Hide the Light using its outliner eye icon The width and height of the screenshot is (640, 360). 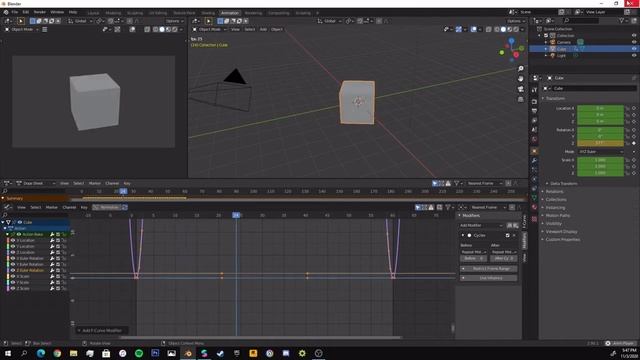pyautogui.click(x=634, y=56)
